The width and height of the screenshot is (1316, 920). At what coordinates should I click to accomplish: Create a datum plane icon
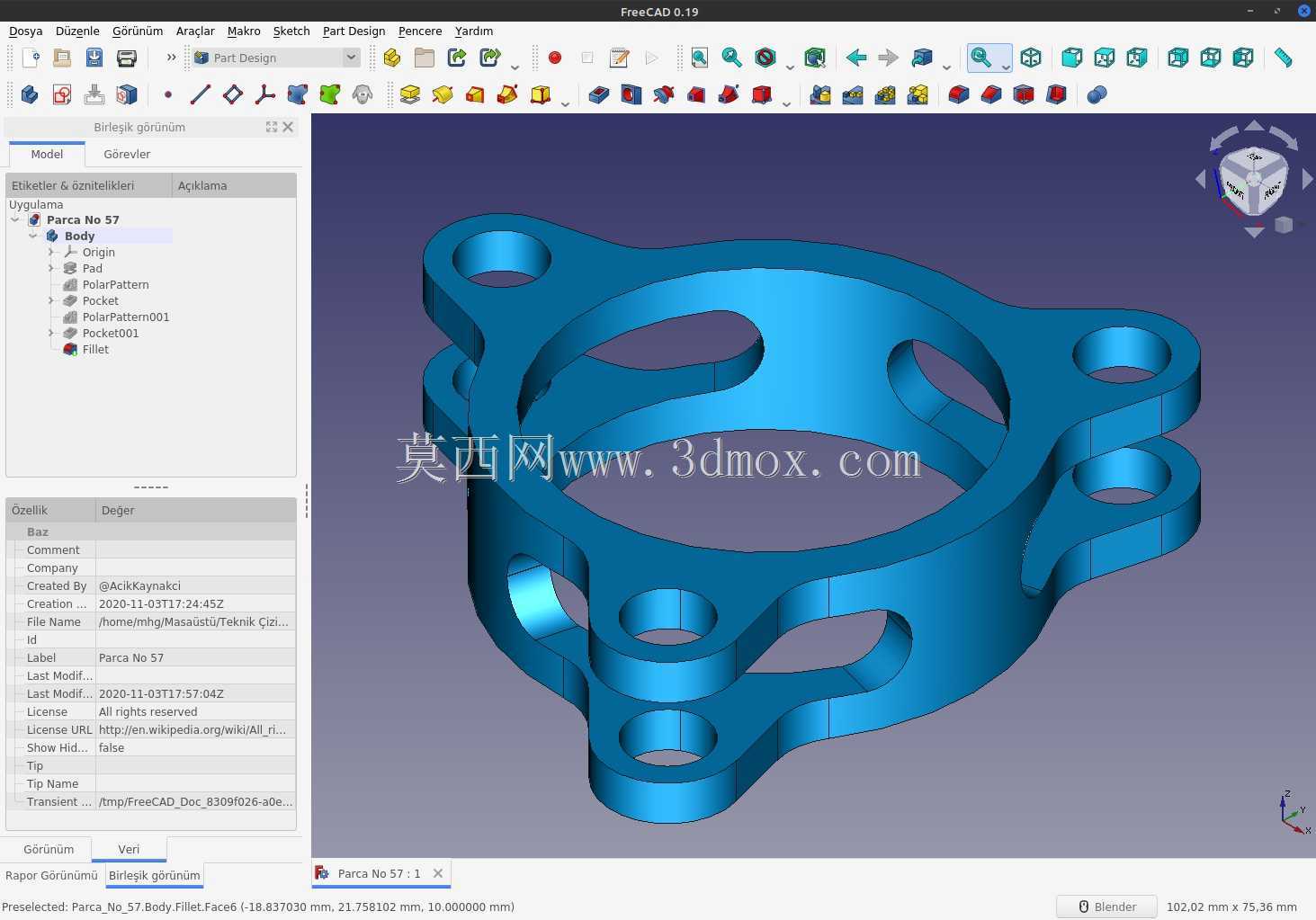pos(233,94)
